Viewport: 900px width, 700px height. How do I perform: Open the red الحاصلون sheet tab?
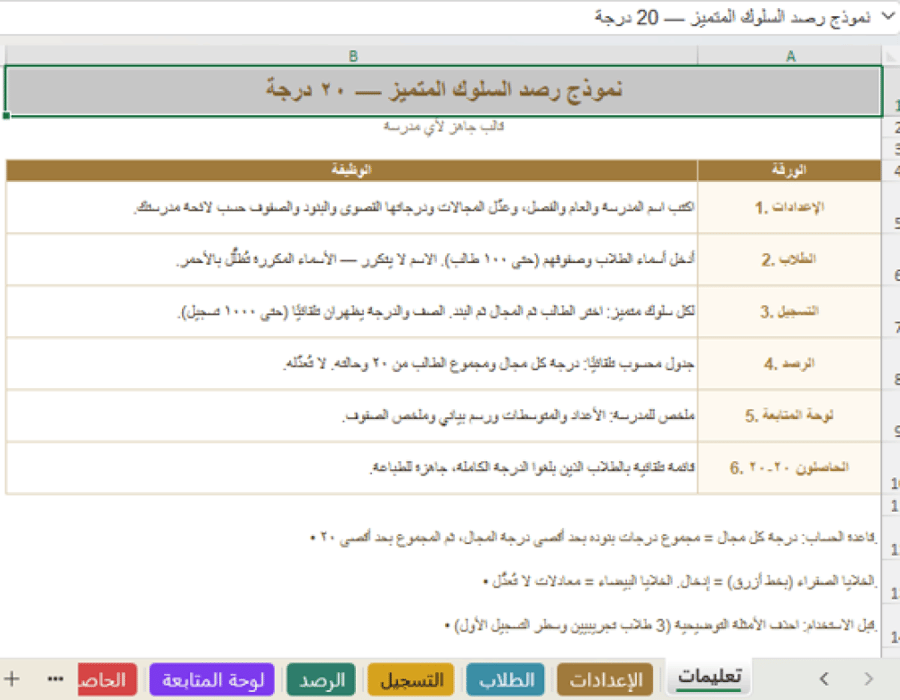(x=107, y=680)
